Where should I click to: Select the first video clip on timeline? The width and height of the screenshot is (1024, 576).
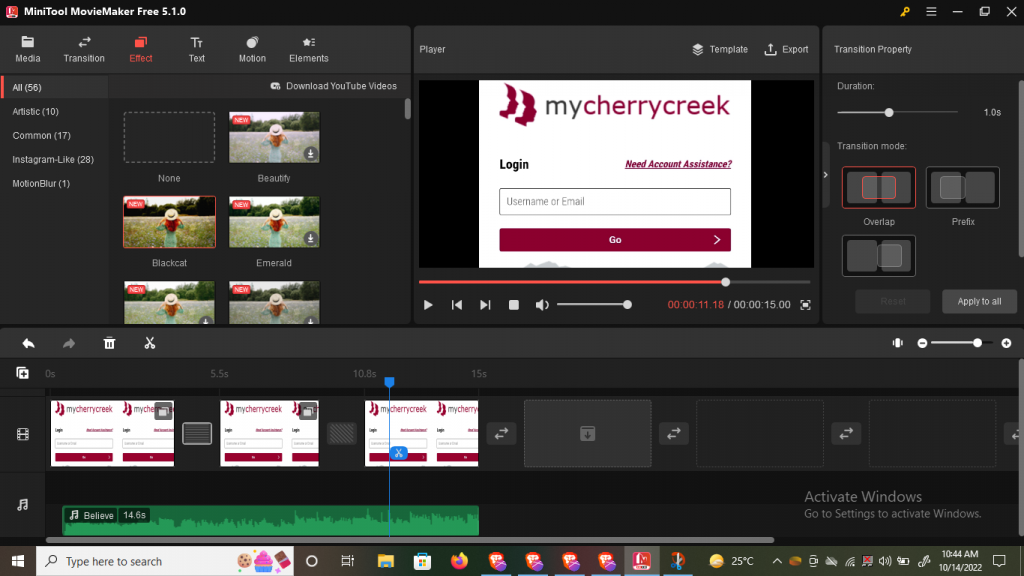click(112, 433)
